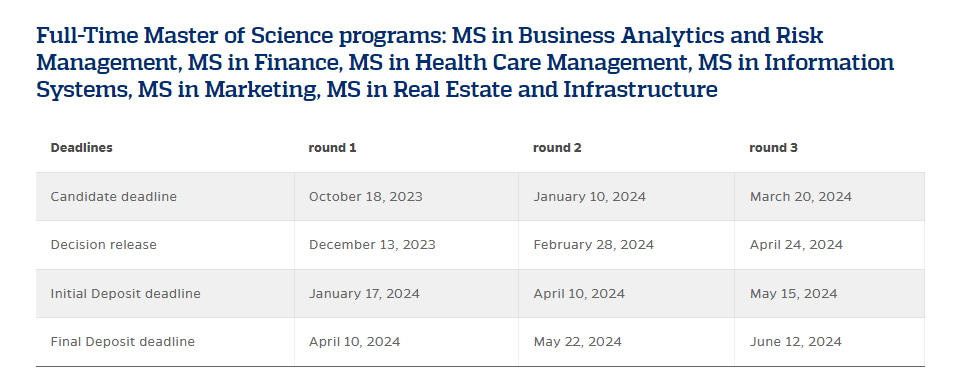Click the round 1 column header

click(x=332, y=148)
